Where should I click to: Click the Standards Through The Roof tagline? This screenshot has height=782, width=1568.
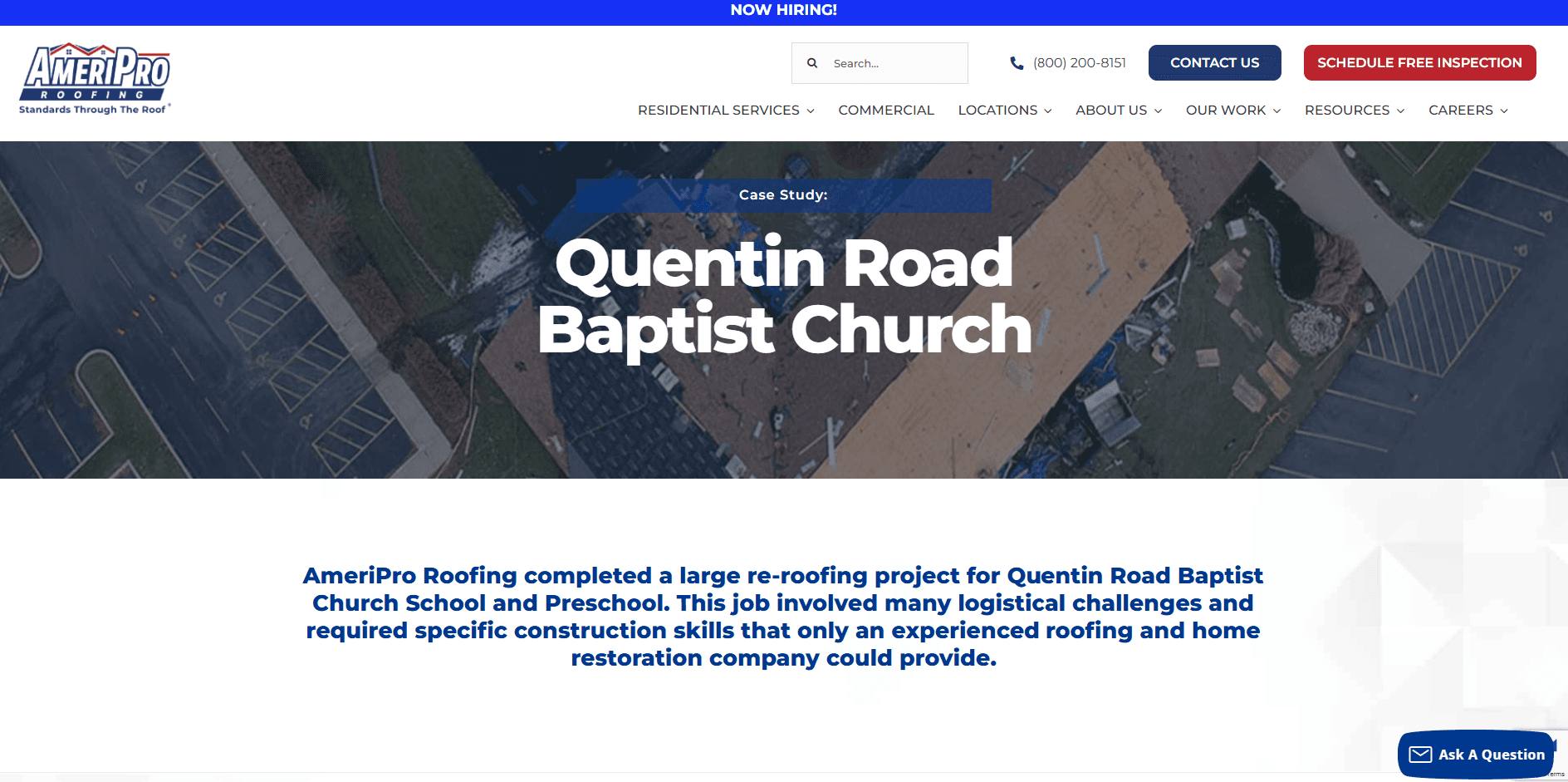[x=93, y=110]
